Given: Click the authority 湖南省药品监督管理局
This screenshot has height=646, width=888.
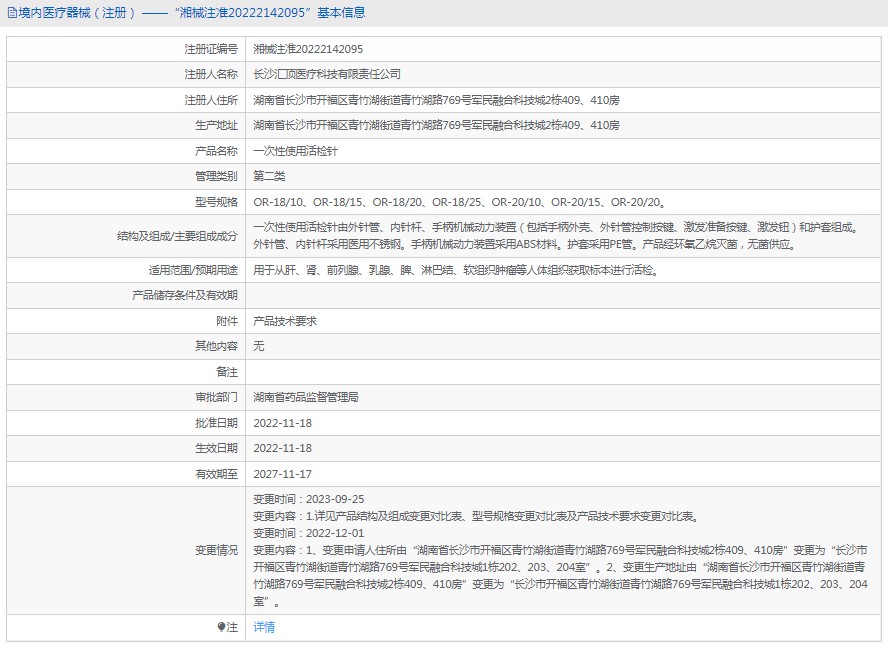Looking at the screenshot, I should pyautogui.click(x=306, y=397).
